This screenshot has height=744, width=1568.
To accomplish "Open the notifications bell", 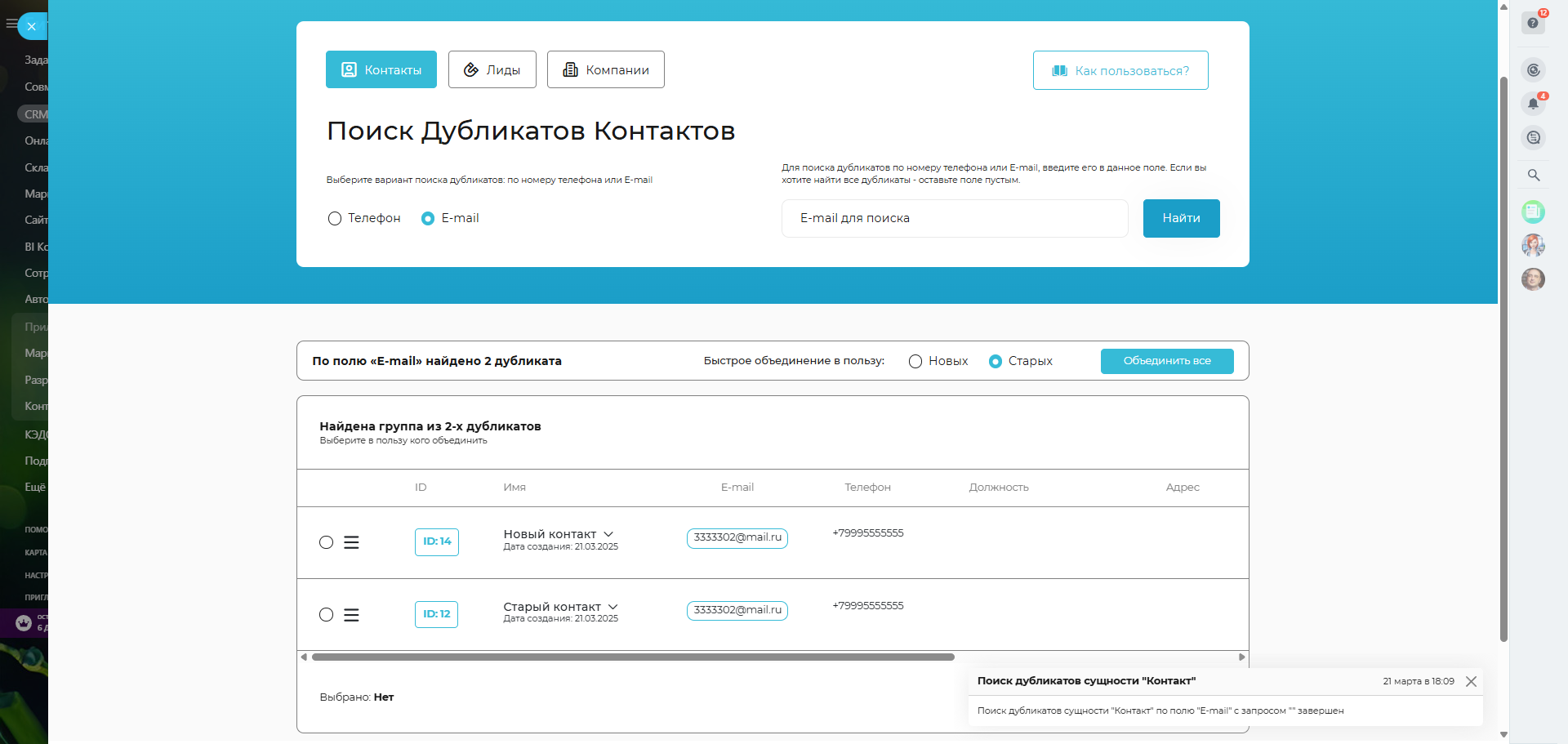I will pyautogui.click(x=1533, y=104).
